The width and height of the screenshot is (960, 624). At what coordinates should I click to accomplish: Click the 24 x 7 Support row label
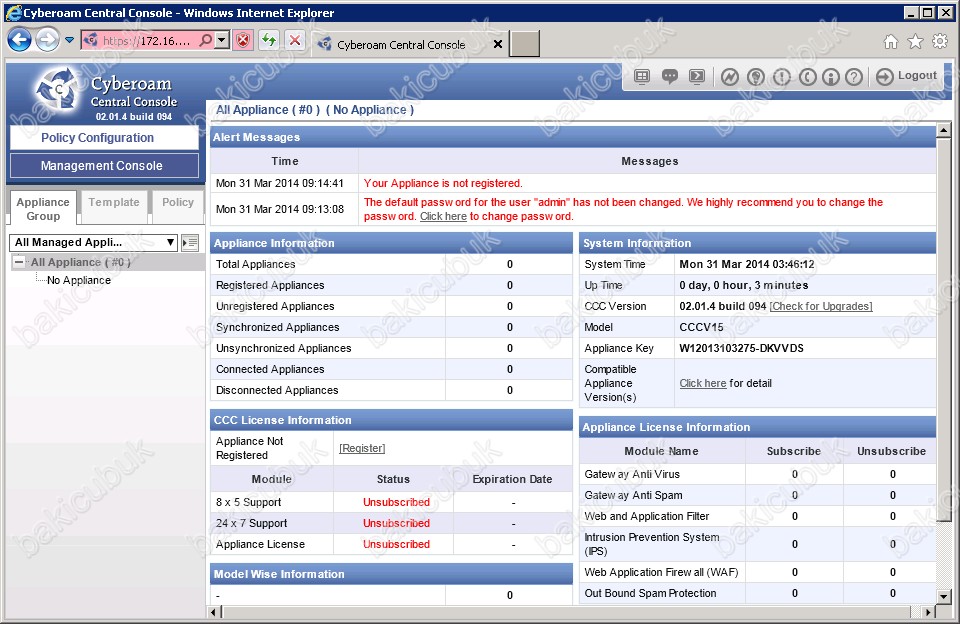tap(252, 524)
